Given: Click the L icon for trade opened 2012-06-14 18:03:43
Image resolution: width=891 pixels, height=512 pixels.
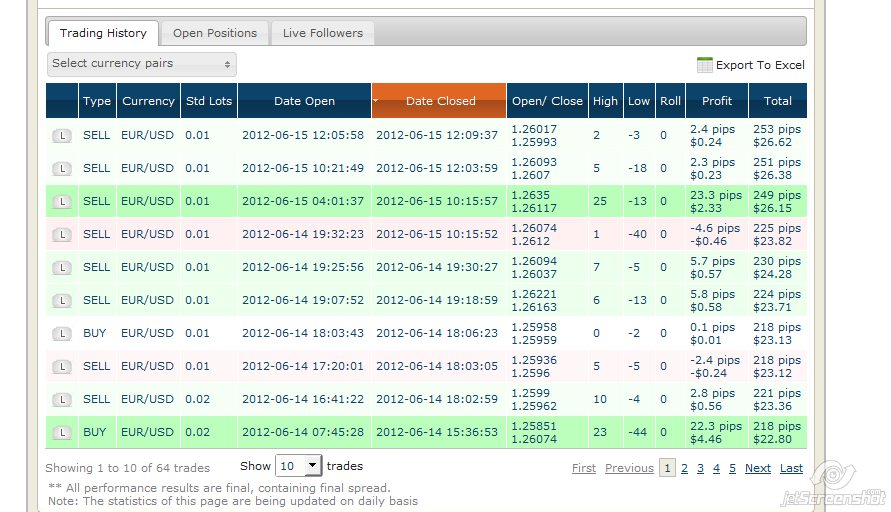Looking at the screenshot, I should [x=62, y=334].
